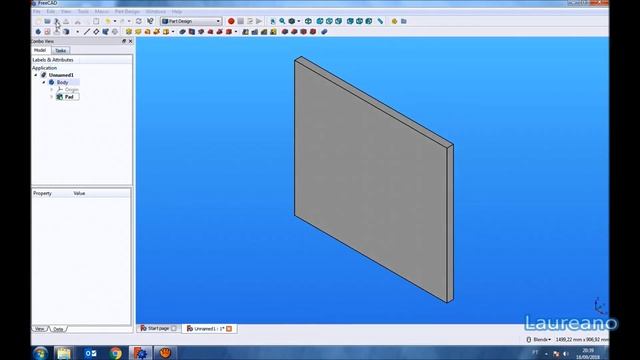Click the Boolean operation icon
This screenshot has height=360, width=640.
click(324, 32)
